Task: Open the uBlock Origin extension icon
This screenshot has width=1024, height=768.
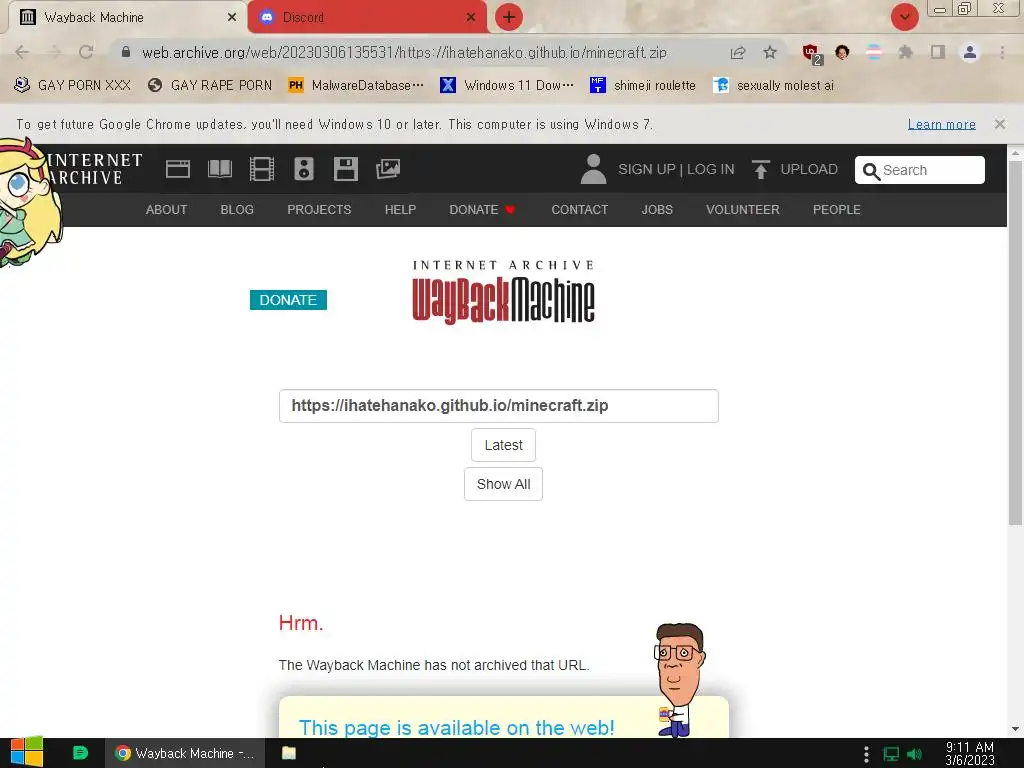Action: tap(812, 53)
